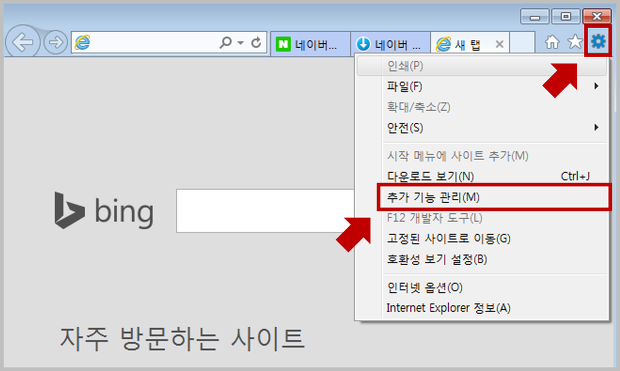This screenshot has width=620, height=371.
Task: Choose 다운로드 보기(N) menu item
Action: [x=482, y=176]
